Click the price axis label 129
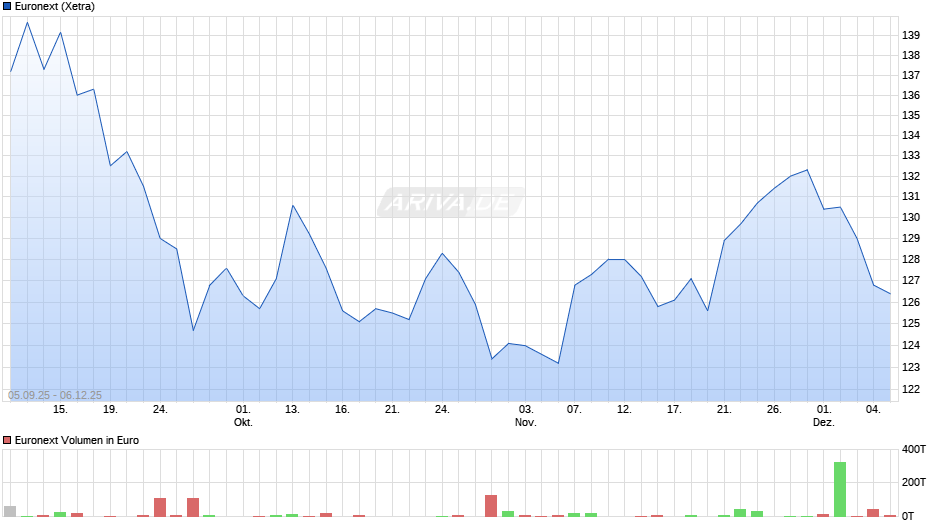 coord(911,239)
